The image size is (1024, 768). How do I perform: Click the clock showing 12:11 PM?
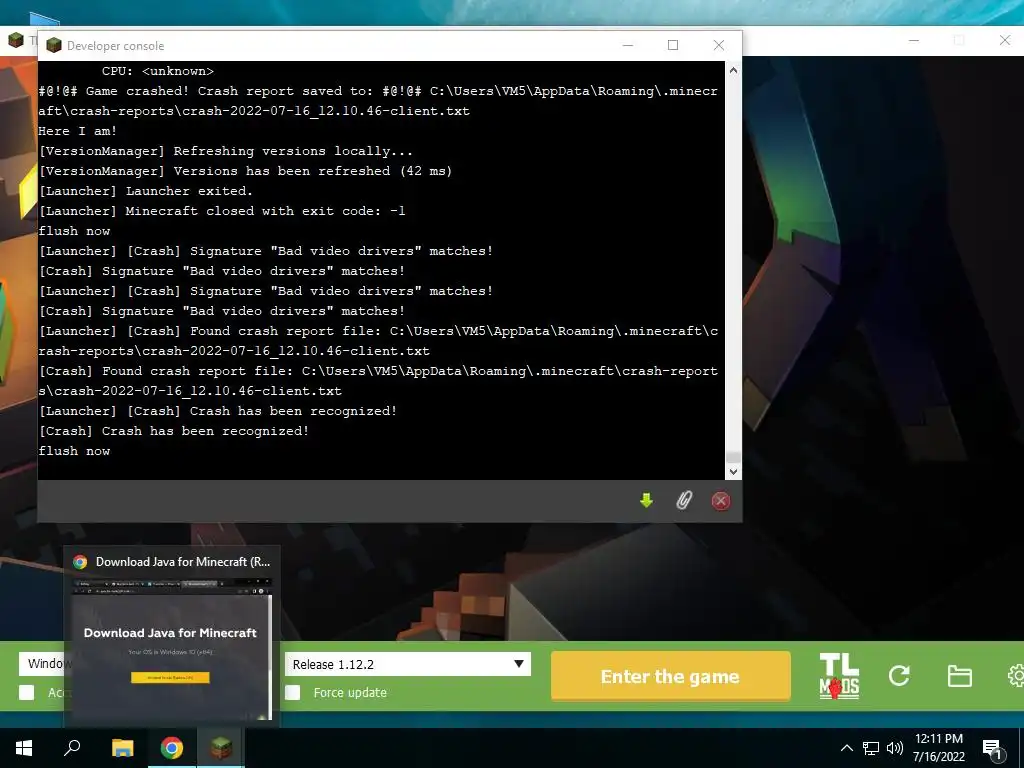pyautogui.click(x=938, y=739)
